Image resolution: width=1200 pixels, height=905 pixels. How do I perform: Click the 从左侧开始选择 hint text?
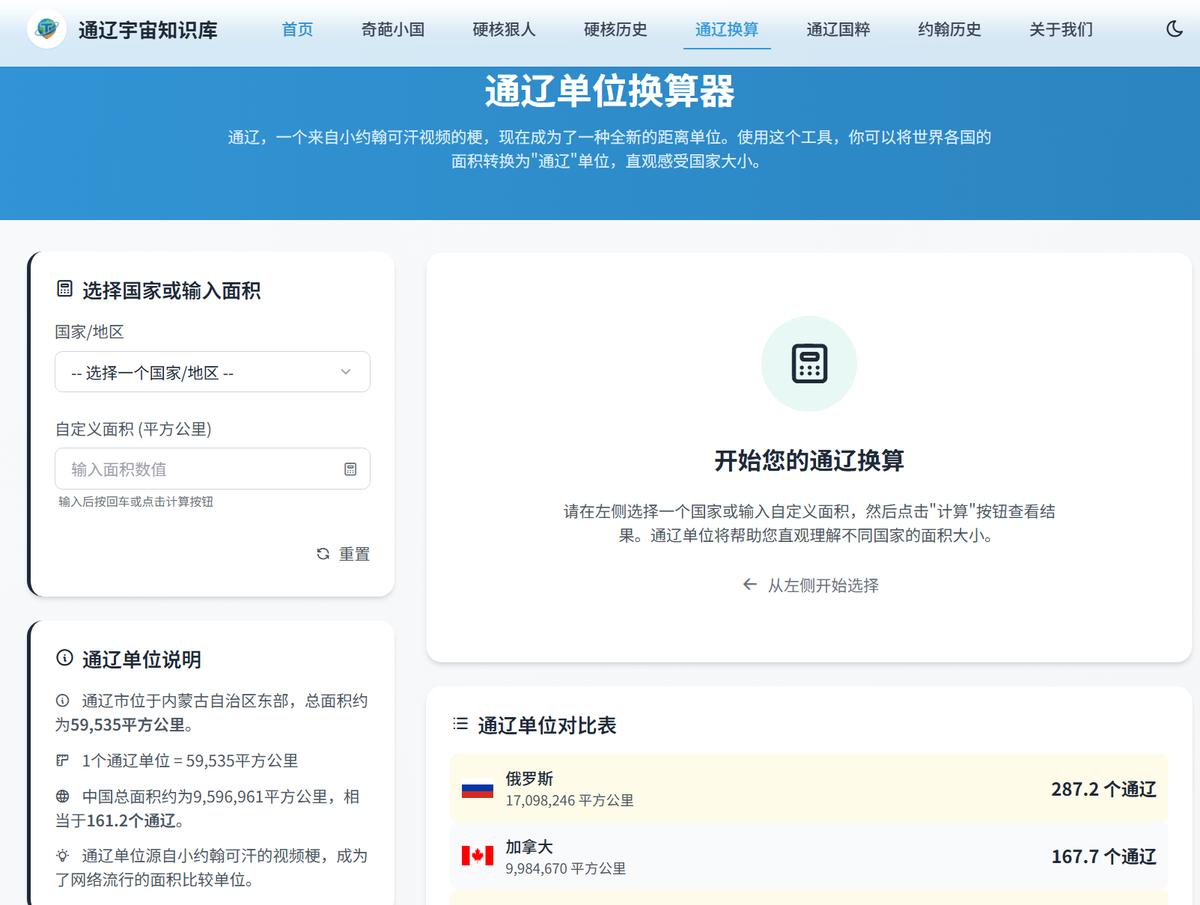pos(823,585)
